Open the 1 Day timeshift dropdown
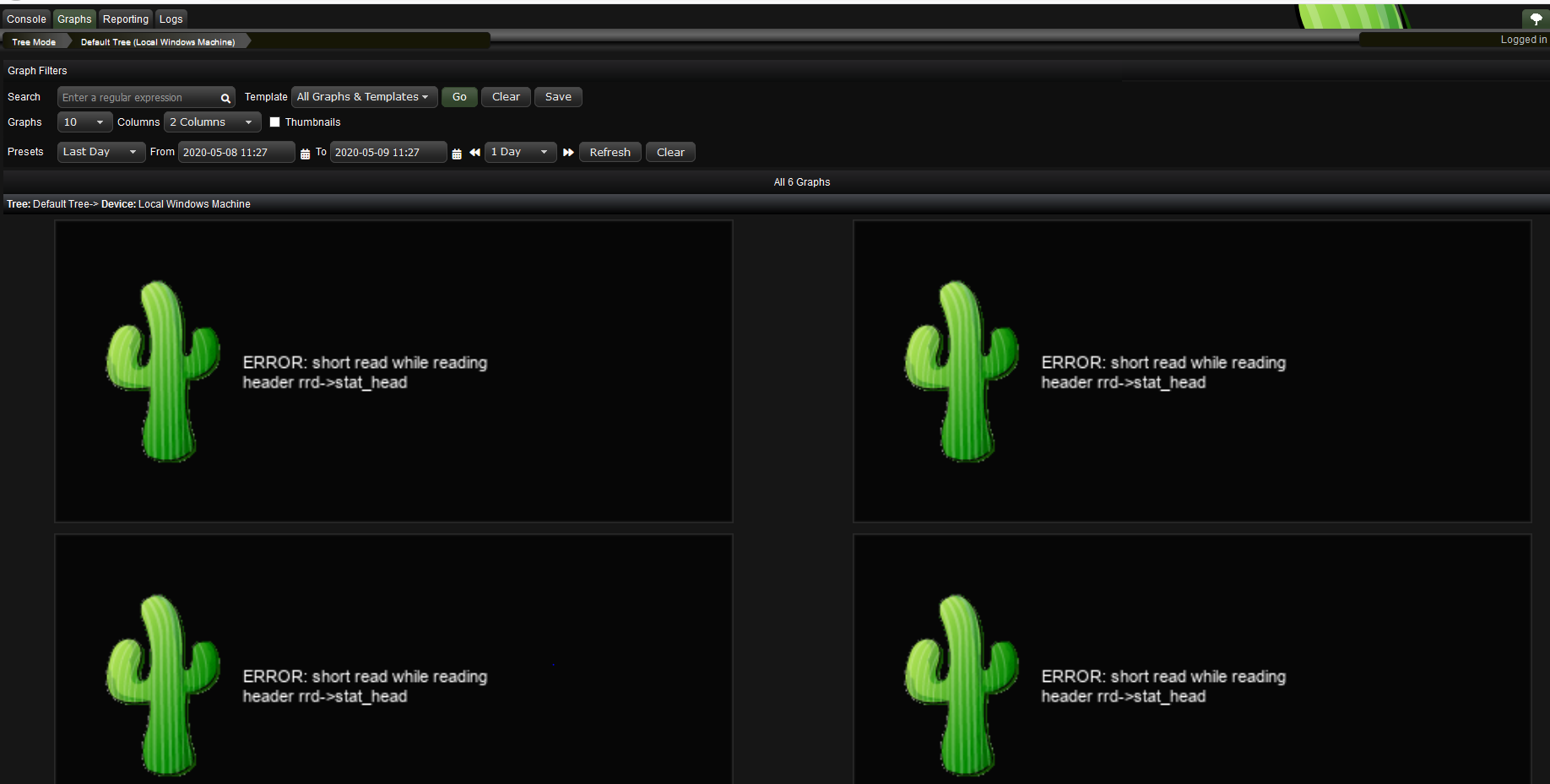Screen dimensions: 1550x784 click(520, 152)
